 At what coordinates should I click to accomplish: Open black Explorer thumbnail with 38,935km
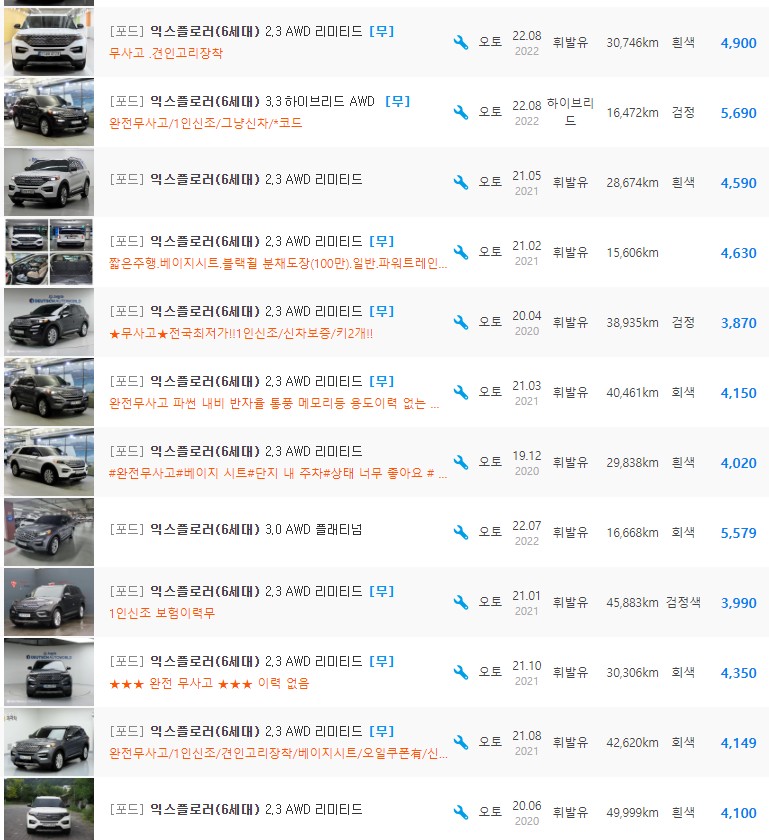[49, 322]
